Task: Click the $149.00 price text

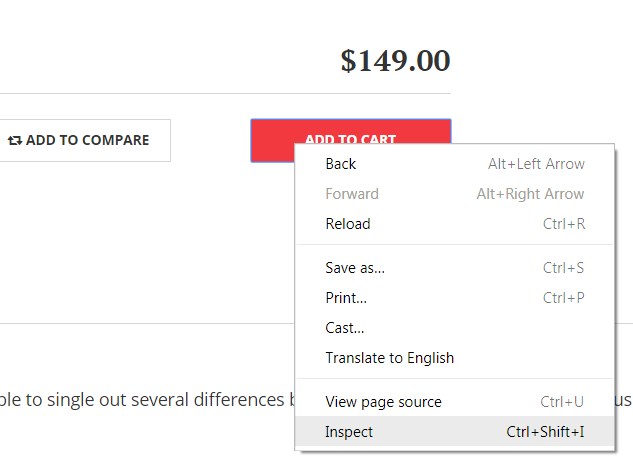Action: [395, 61]
